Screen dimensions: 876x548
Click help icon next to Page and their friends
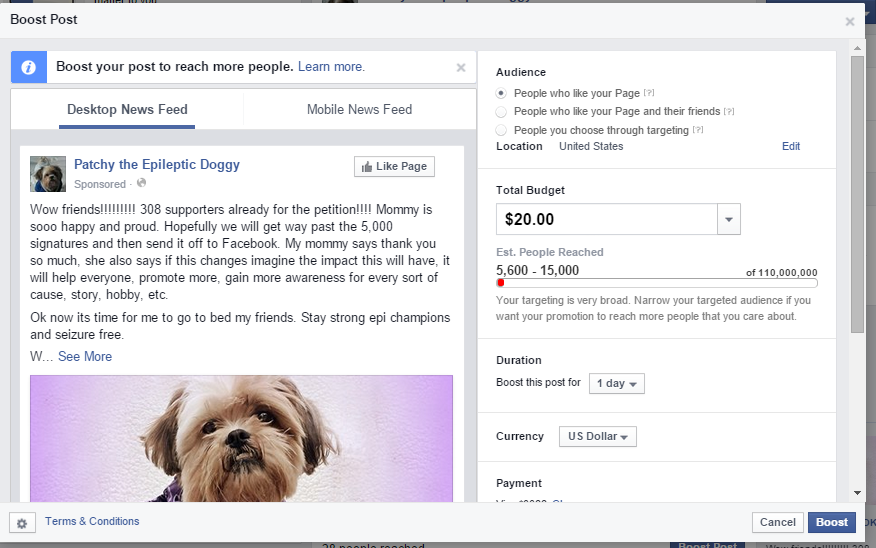[729, 112]
